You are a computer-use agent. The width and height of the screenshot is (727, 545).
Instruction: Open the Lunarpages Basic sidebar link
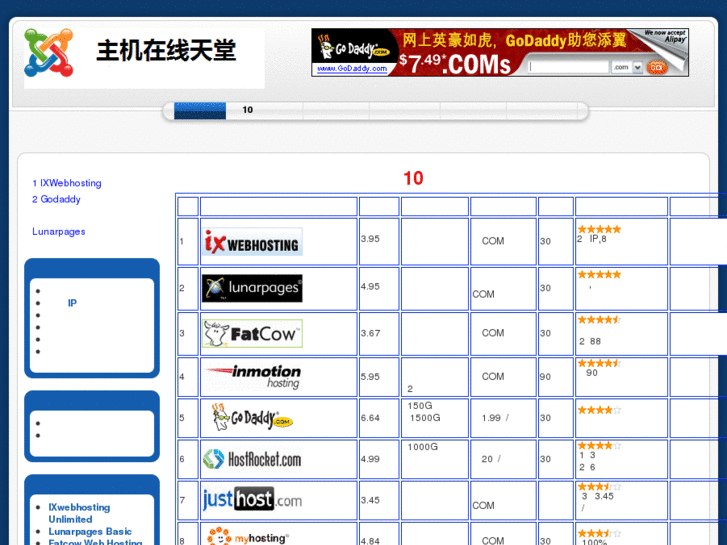click(90, 532)
